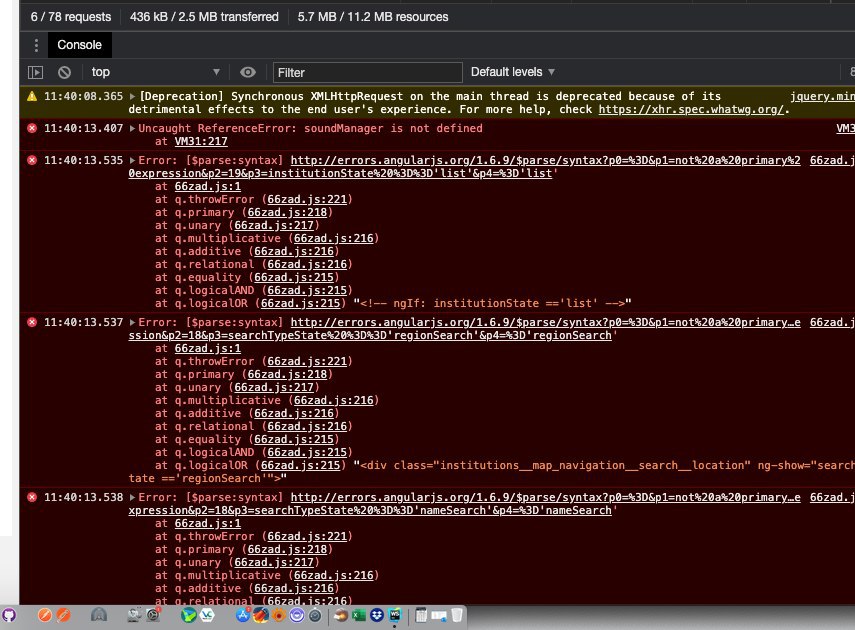
Task: Open the console drawer three-dot menu
Action: point(36,45)
